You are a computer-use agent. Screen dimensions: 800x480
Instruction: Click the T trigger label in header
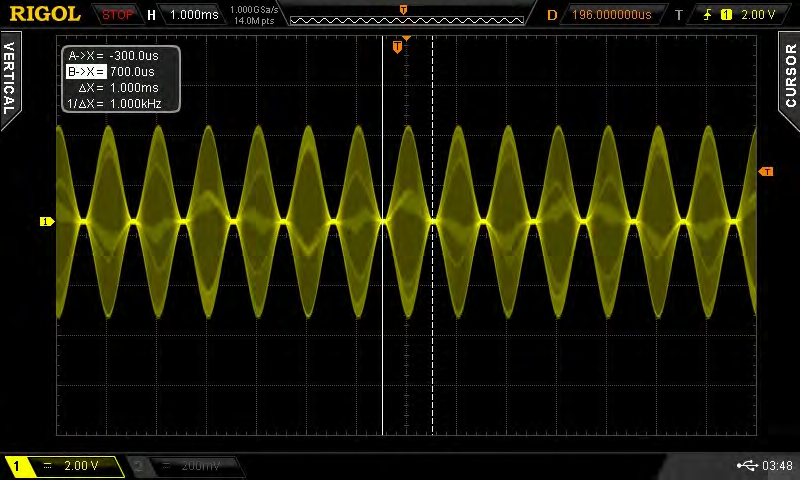coord(679,15)
